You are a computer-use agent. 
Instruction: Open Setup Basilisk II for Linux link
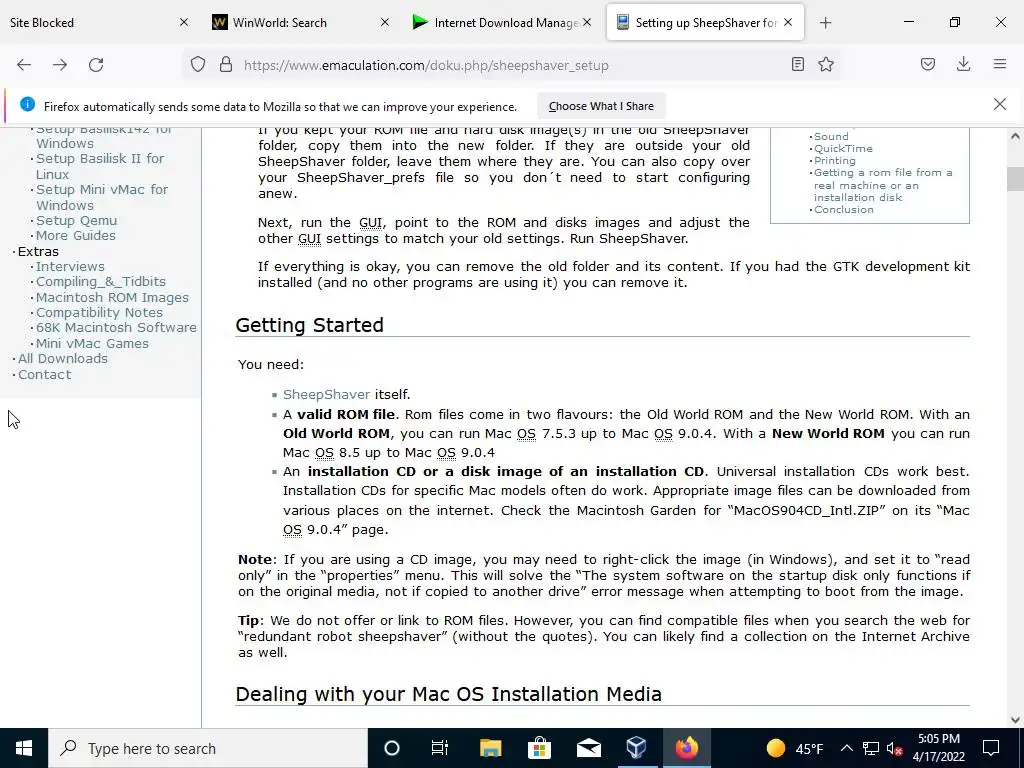(100, 167)
